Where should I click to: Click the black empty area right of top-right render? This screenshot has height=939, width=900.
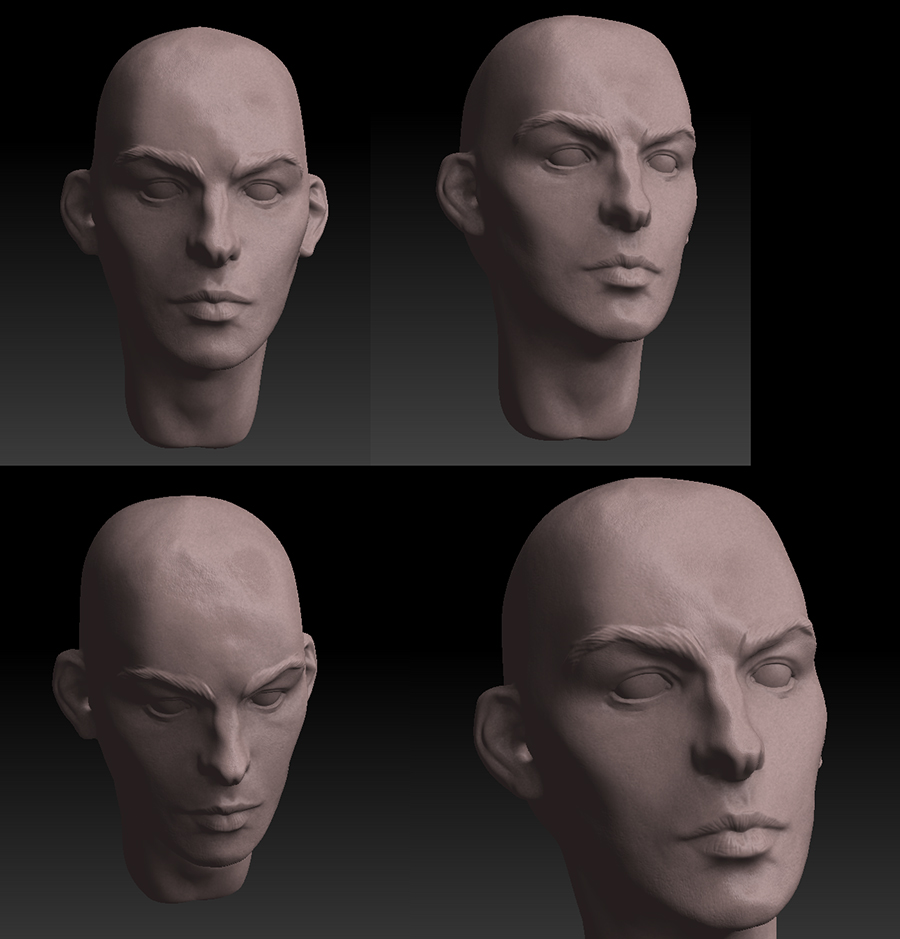tap(825, 234)
